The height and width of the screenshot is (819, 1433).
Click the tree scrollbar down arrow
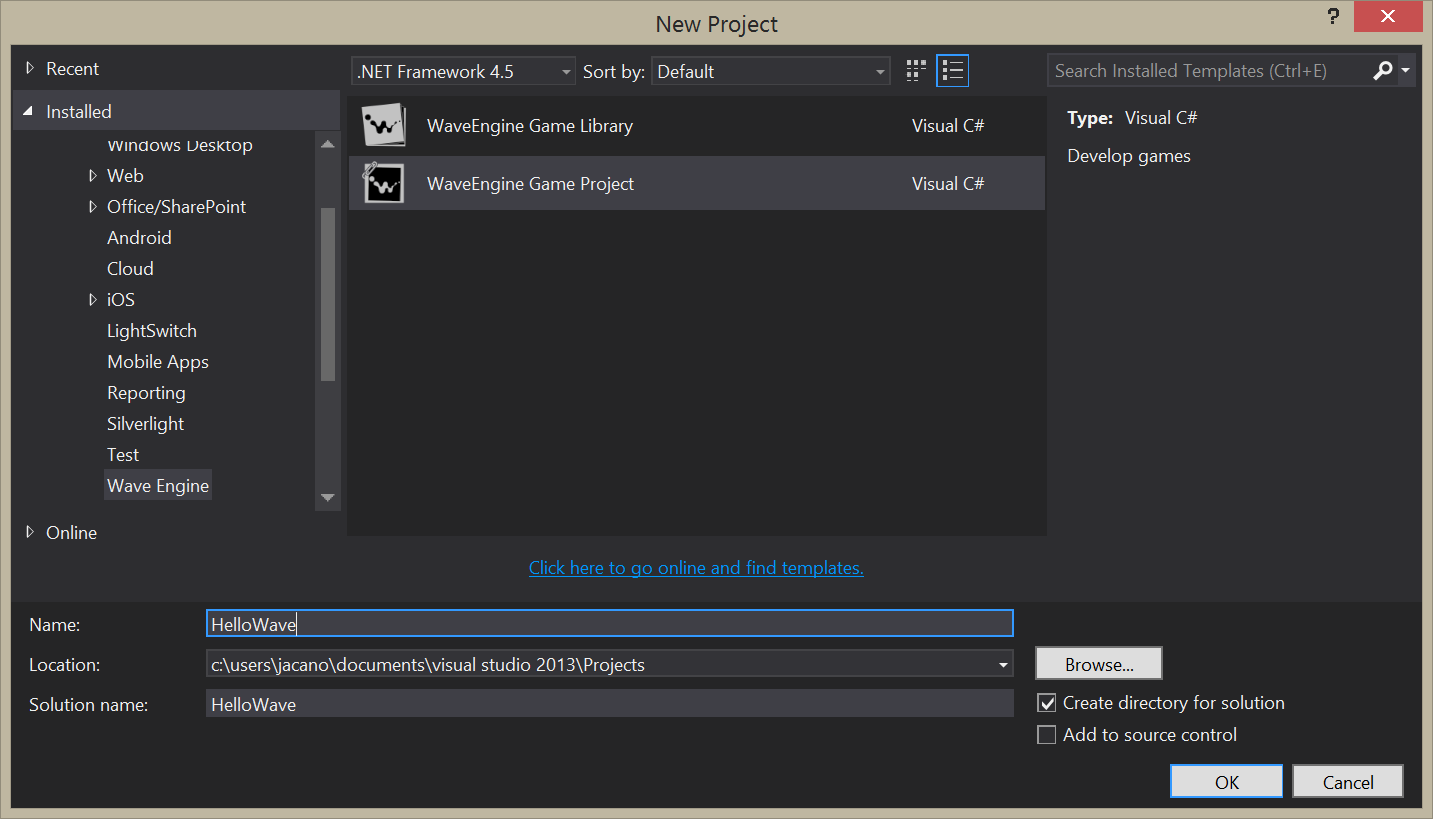(328, 497)
